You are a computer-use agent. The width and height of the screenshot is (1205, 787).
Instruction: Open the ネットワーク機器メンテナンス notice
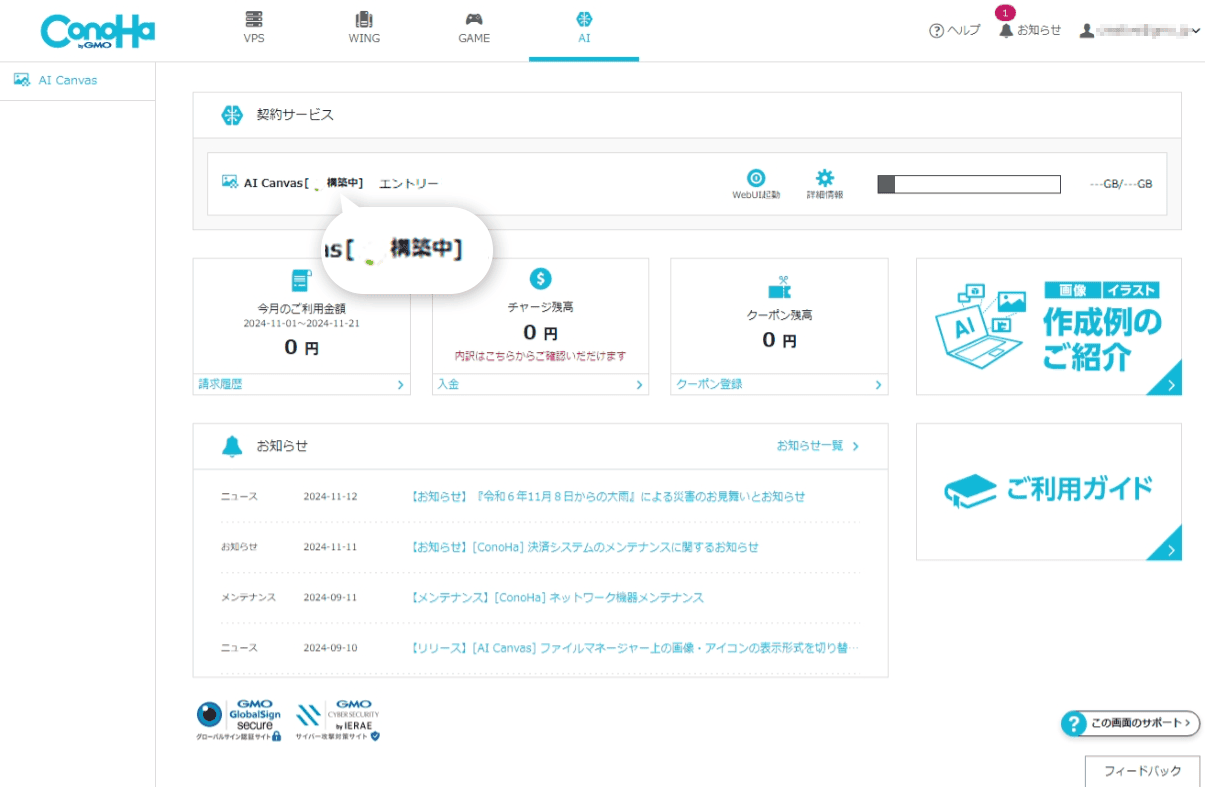tap(557, 597)
